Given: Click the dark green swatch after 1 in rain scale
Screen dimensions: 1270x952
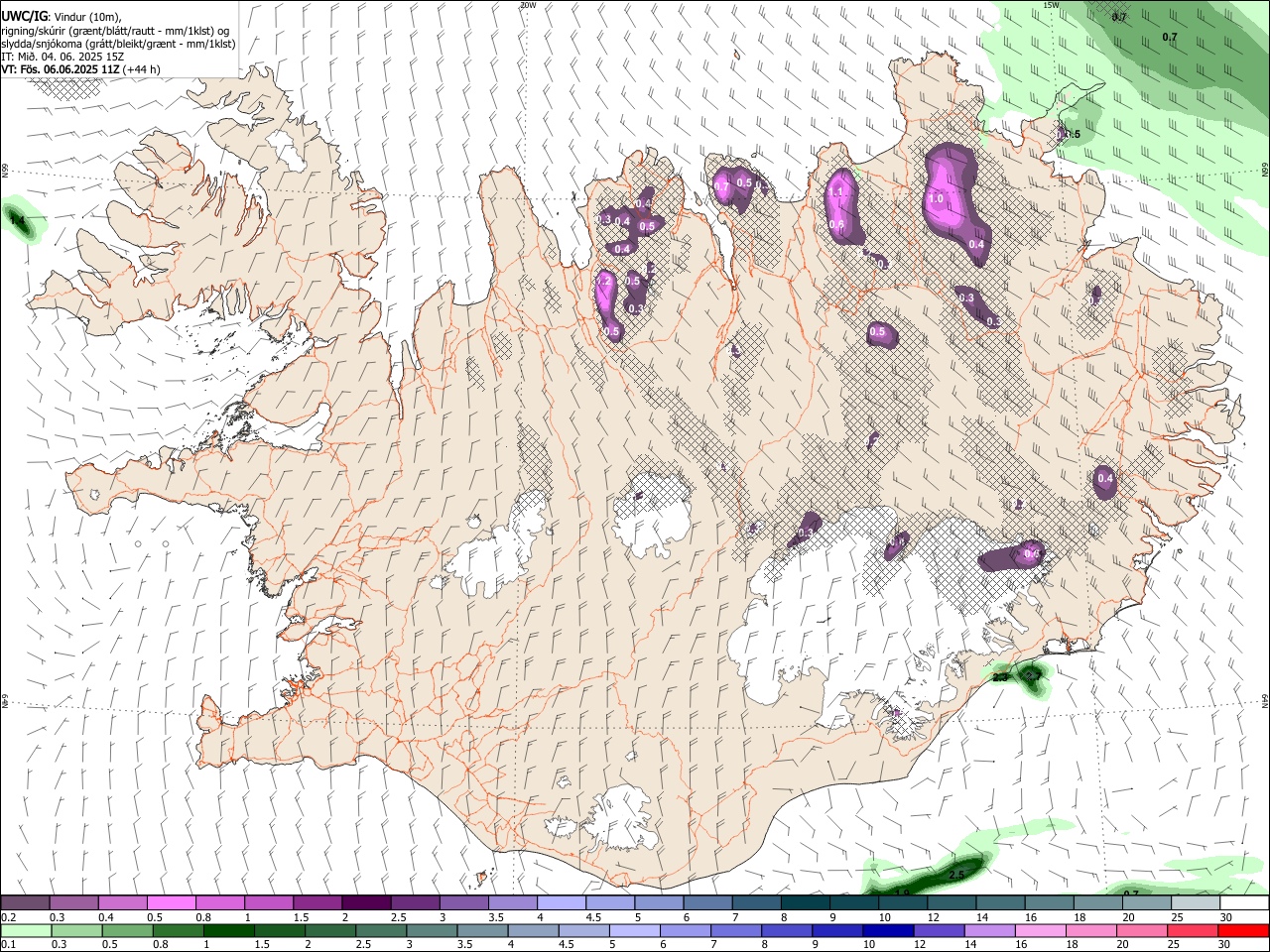Looking at the screenshot, I should pyautogui.click(x=228, y=931).
